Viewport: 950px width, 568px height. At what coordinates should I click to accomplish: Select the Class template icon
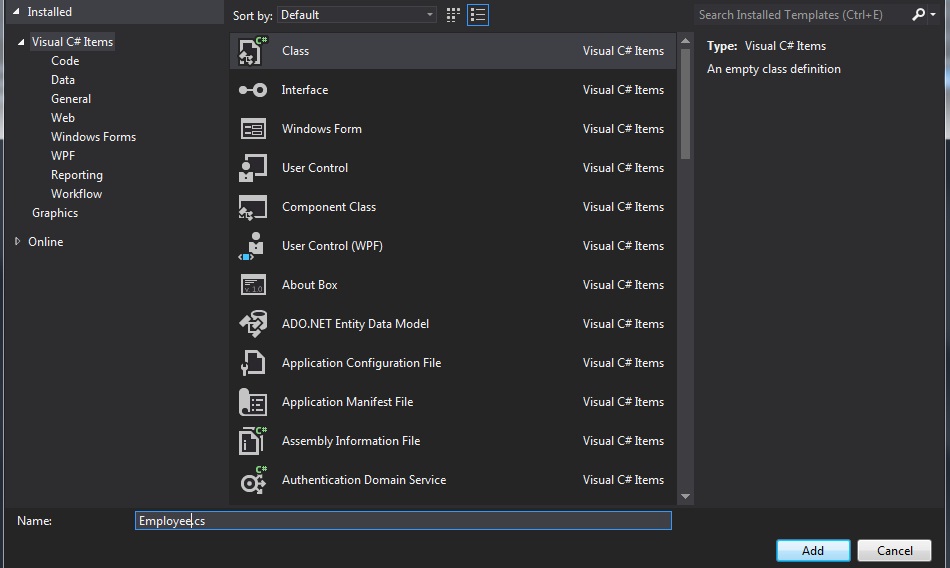(x=253, y=51)
